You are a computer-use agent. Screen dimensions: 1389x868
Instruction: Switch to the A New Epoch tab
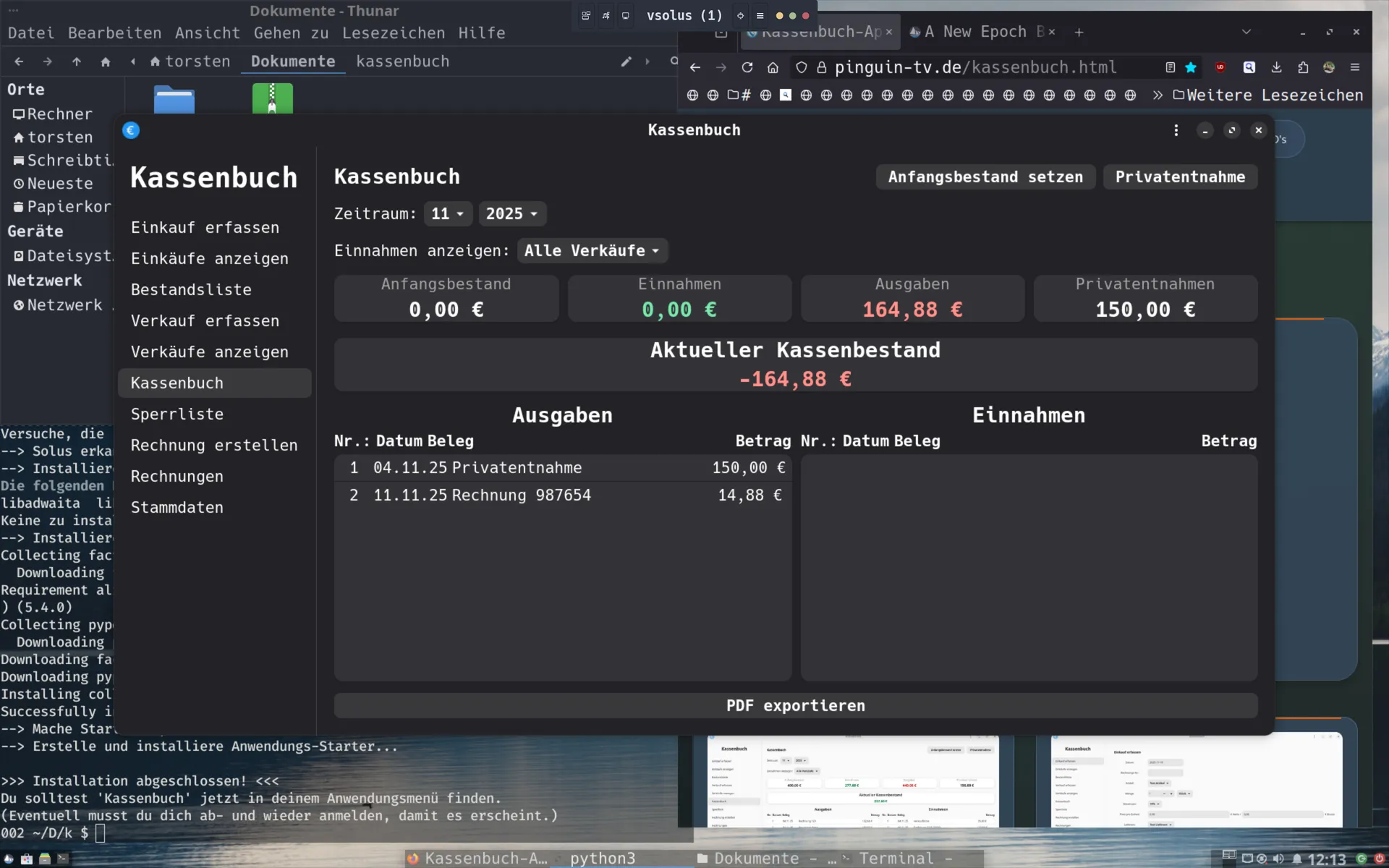pyautogui.click(x=974, y=32)
